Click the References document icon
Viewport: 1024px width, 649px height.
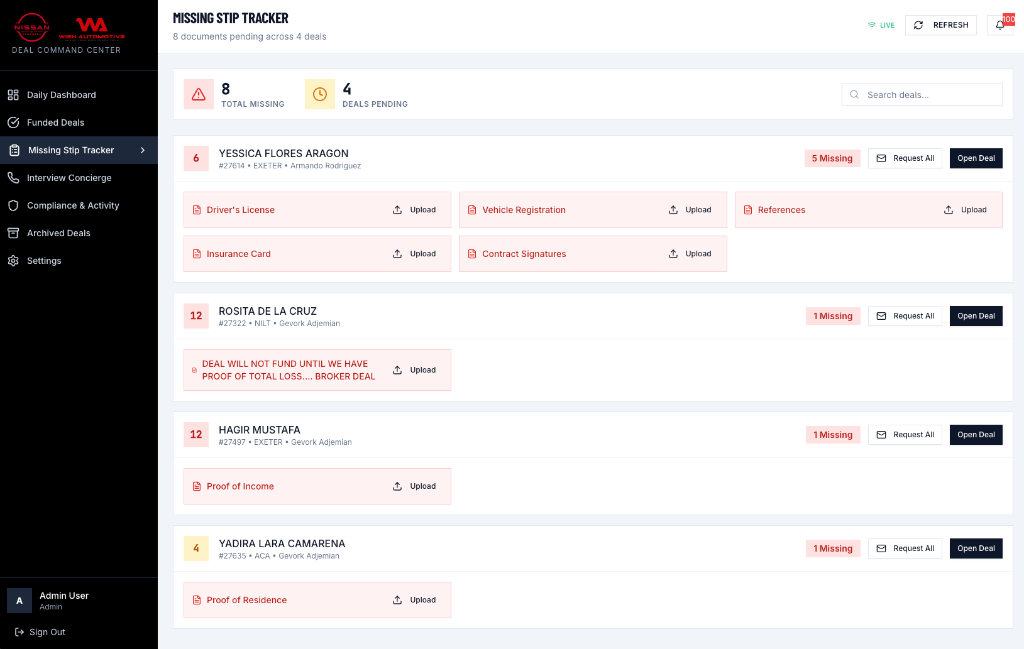pos(748,210)
